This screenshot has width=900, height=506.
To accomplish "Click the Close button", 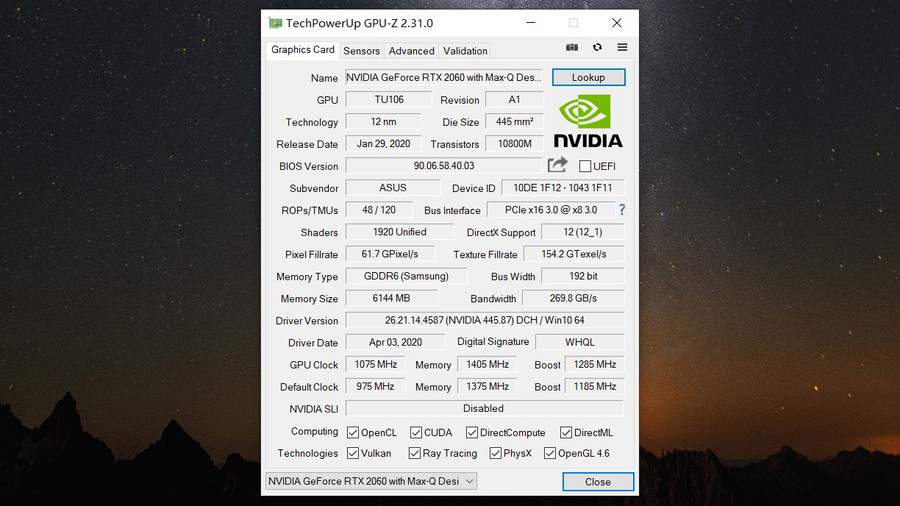I will [x=598, y=481].
